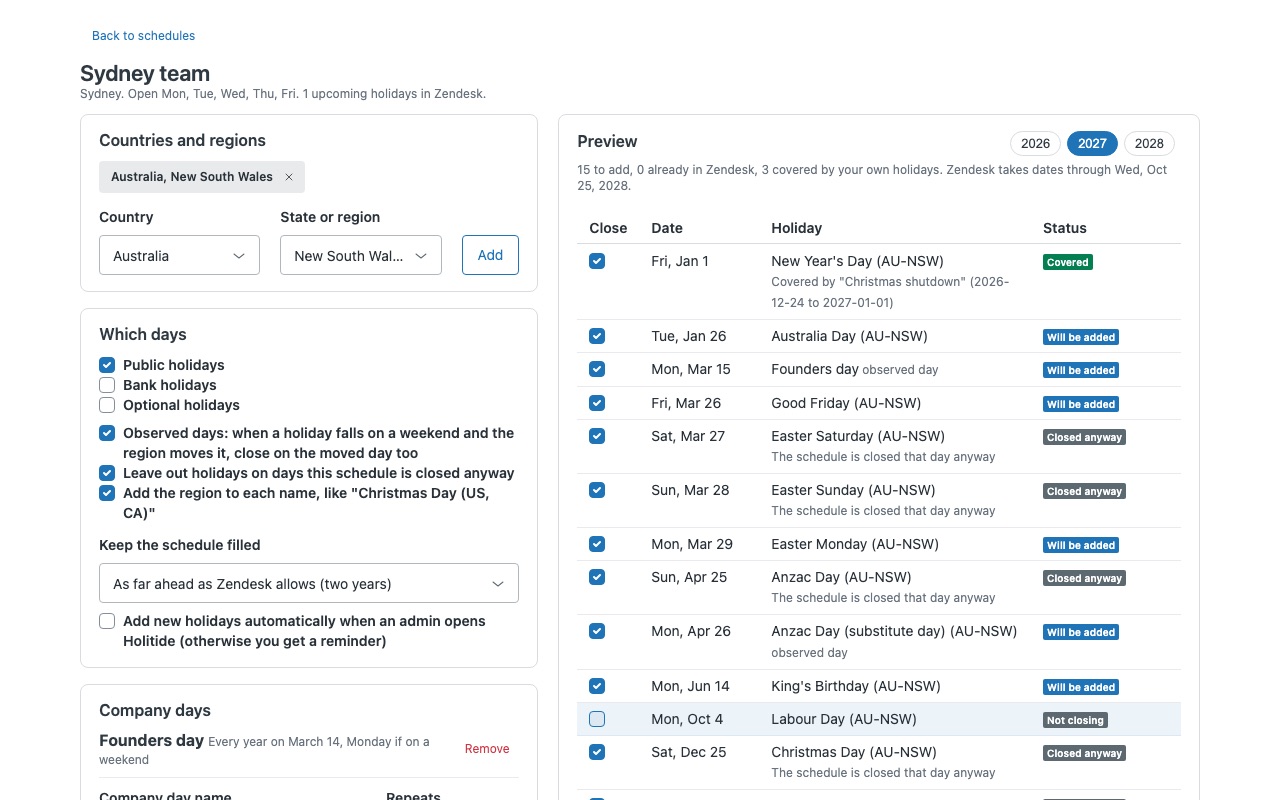Viewport: 1280px width, 800px height.
Task: Uncheck Close for Christmas Day
Action: click(x=597, y=752)
